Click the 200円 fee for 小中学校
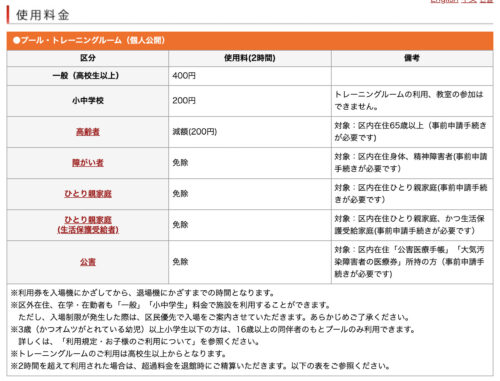This screenshot has width=500, height=381. (x=184, y=101)
